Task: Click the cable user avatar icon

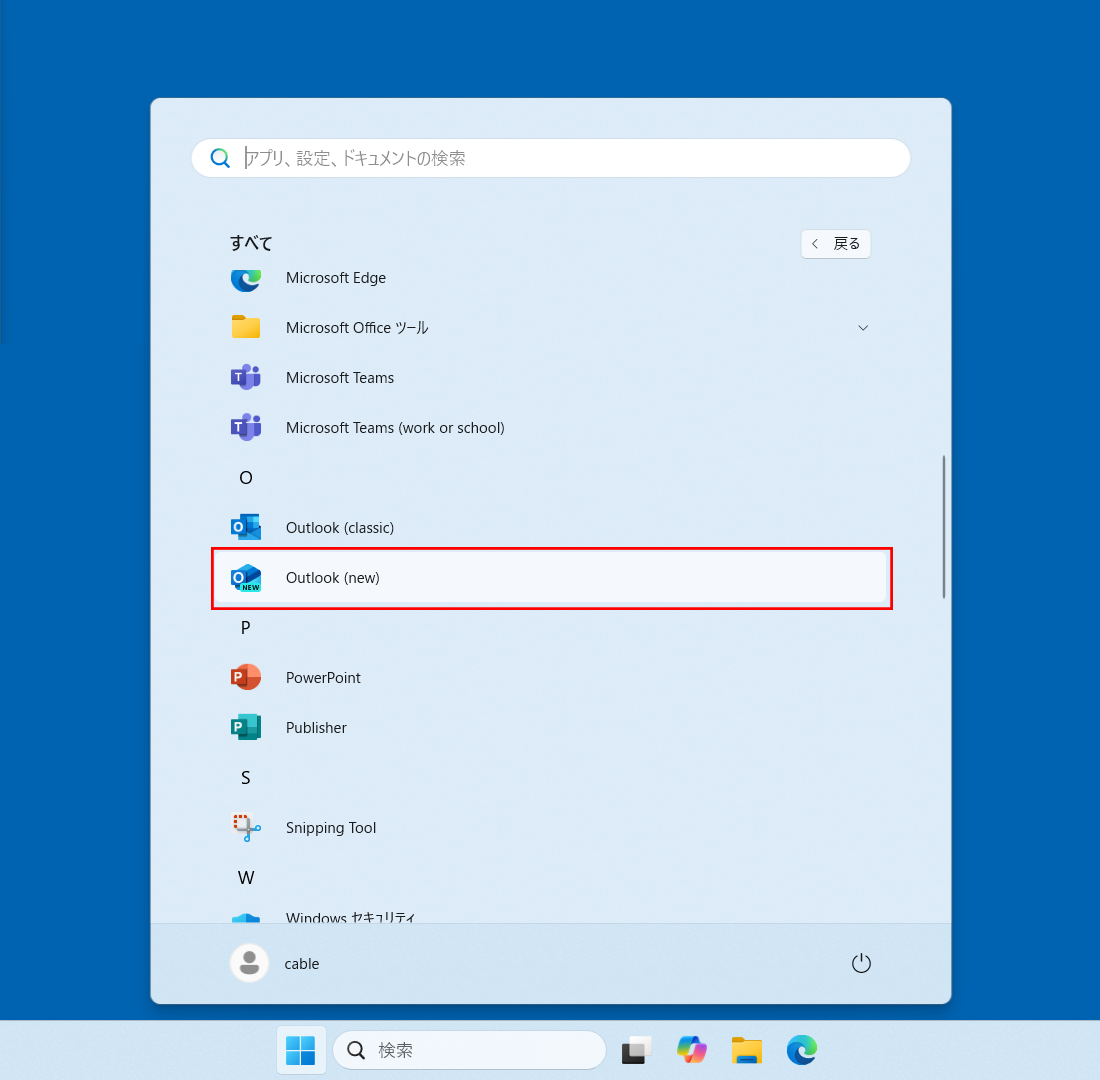Action: (x=249, y=963)
